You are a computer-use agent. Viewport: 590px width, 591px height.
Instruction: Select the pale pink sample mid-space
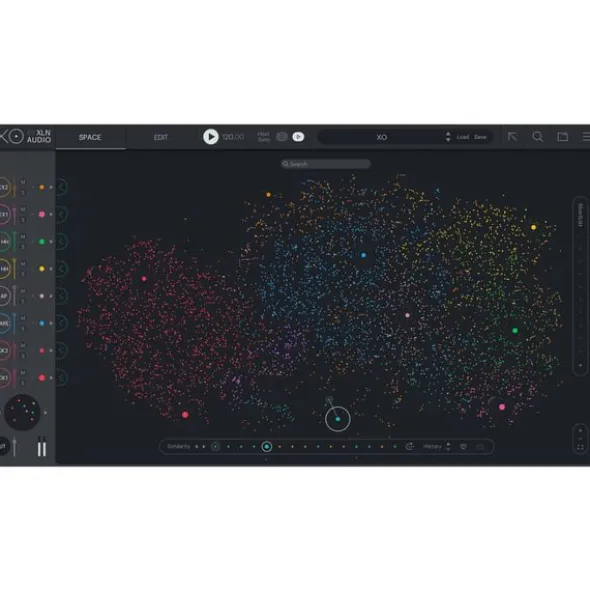click(x=408, y=315)
